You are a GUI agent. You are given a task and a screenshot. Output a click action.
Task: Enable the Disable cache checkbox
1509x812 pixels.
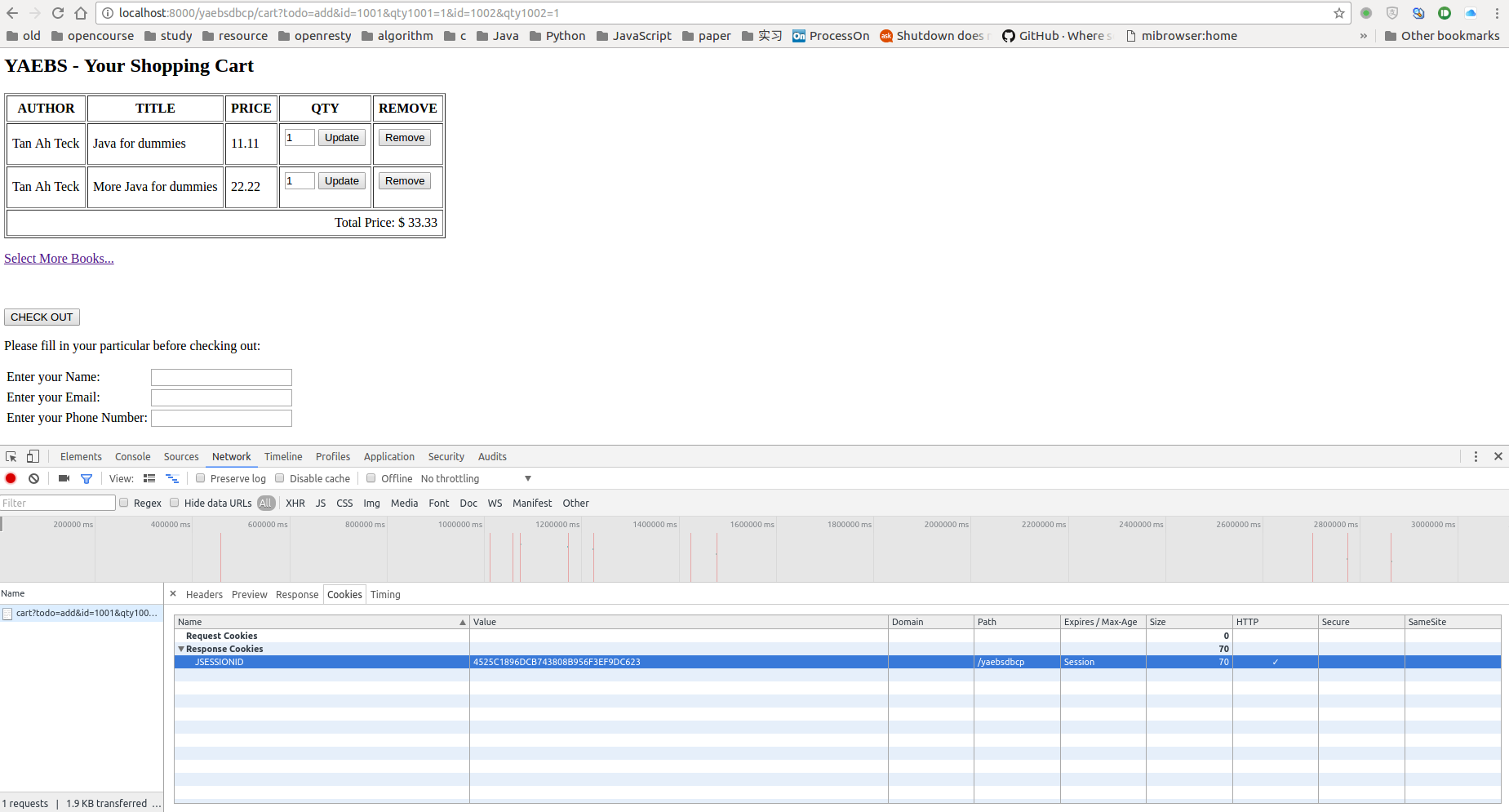[x=280, y=478]
